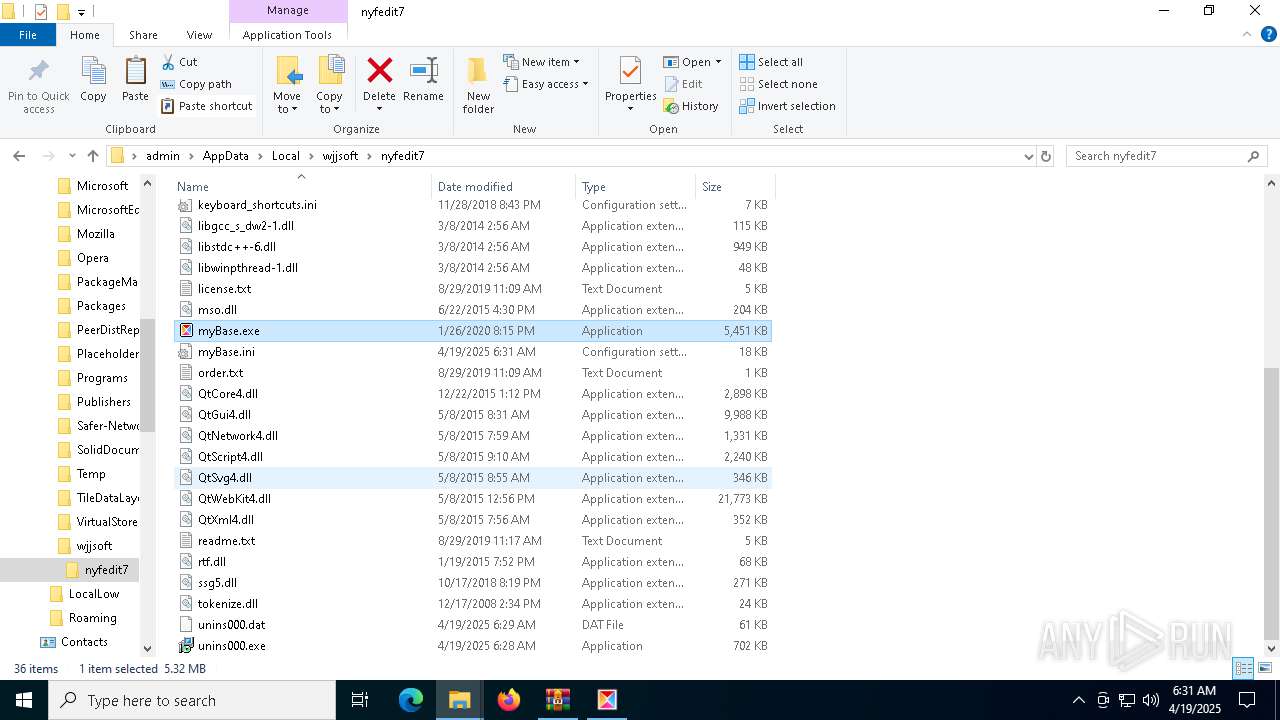This screenshot has height=720, width=1280.
Task: Click the Paste icon in ribbon
Action: 135,72
